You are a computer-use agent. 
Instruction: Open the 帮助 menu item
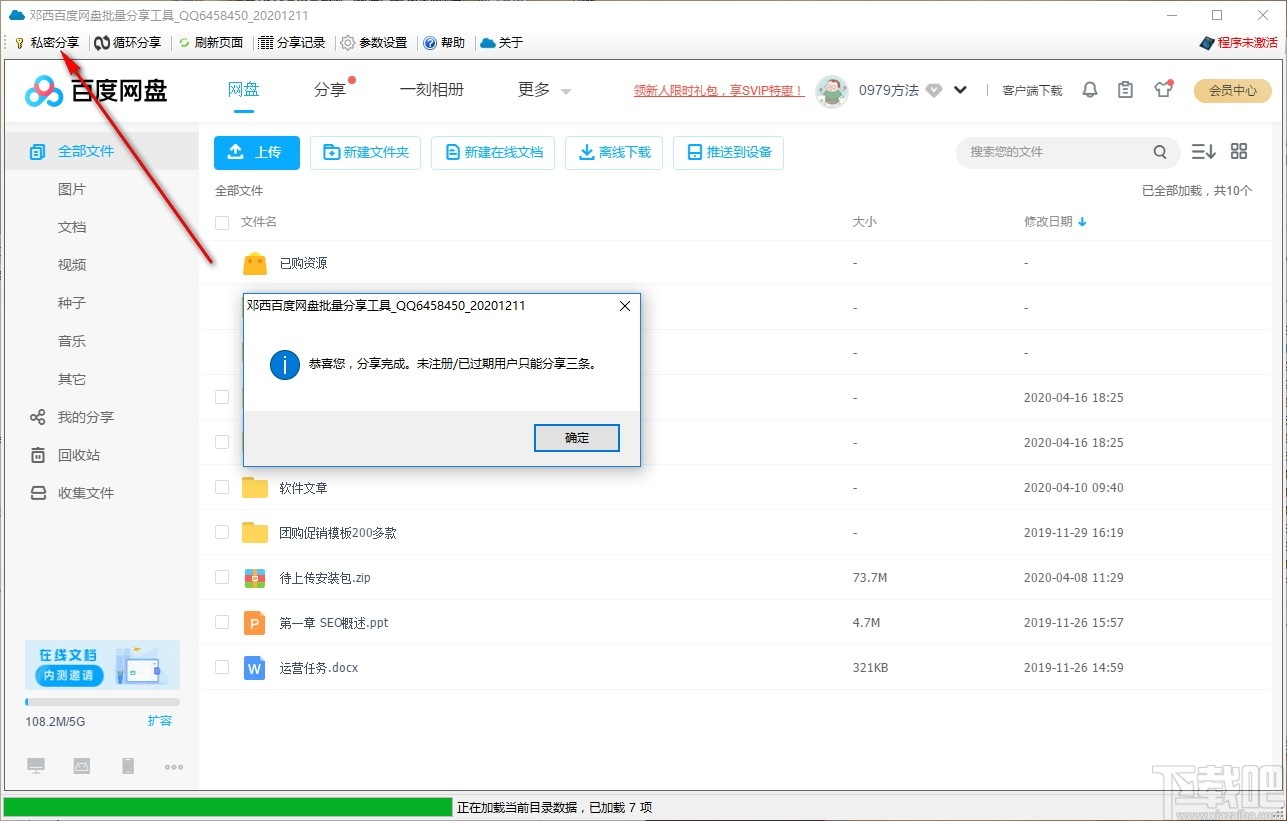point(444,43)
